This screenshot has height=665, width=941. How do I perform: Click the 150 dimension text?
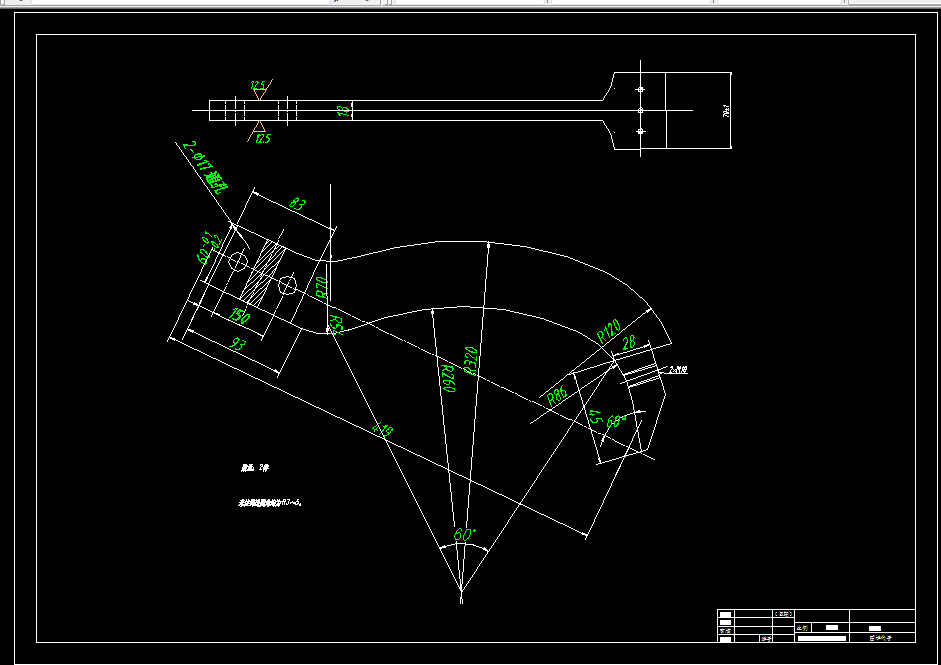coord(239,316)
